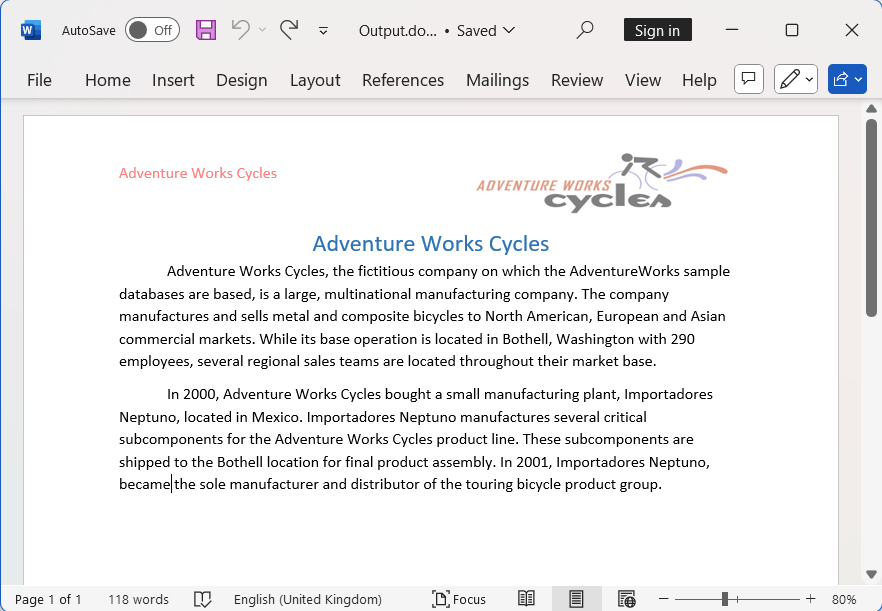Switch to Read Mode view icon
The width and height of the screenshot is (882, 611).
(526, 599)
